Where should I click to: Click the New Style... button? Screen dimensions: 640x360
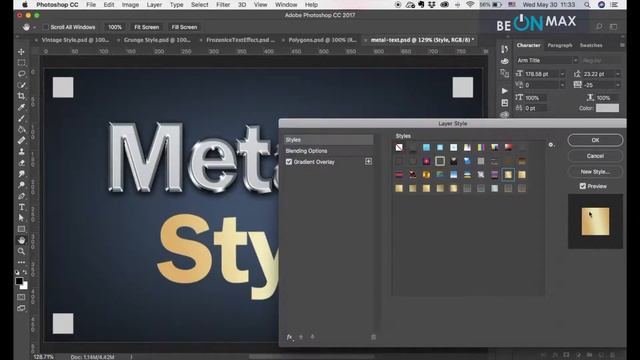click(595, 172)
